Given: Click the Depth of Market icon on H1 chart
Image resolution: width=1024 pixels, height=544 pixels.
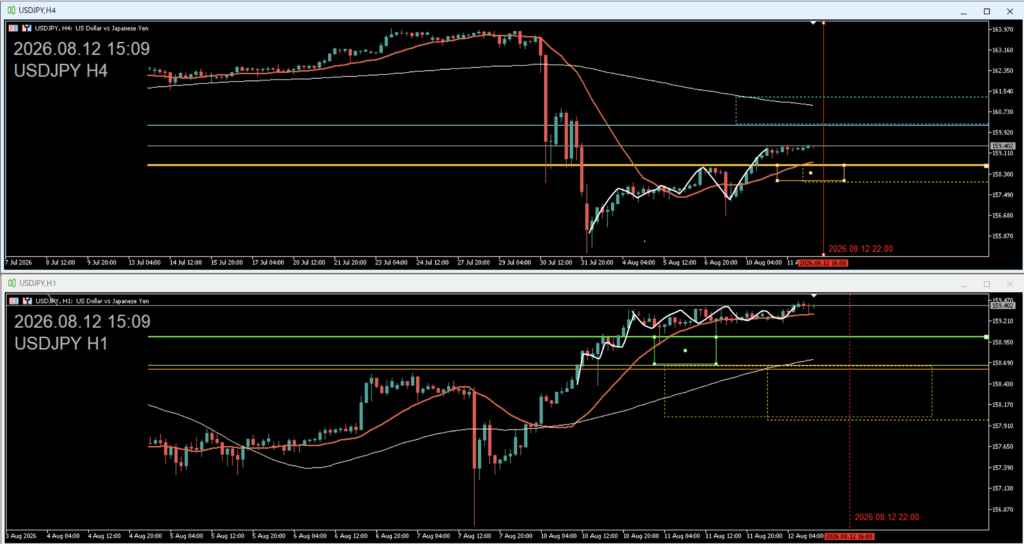Looking at the screenshot, I should pos(27,301).
